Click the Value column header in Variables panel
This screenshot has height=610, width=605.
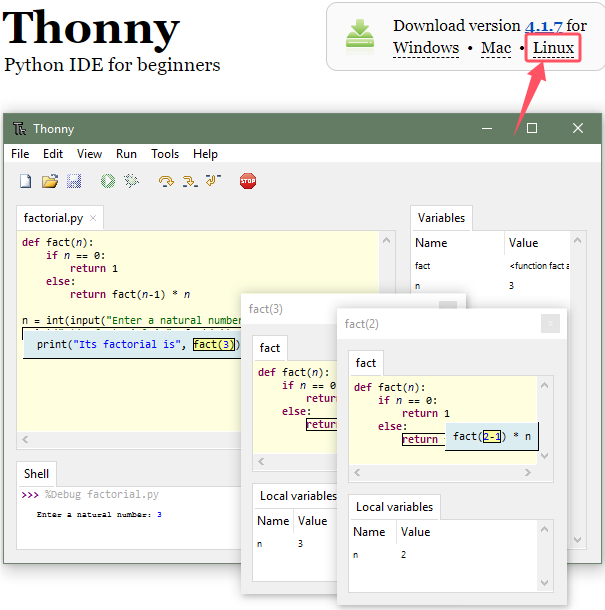(x=537, y=243)
